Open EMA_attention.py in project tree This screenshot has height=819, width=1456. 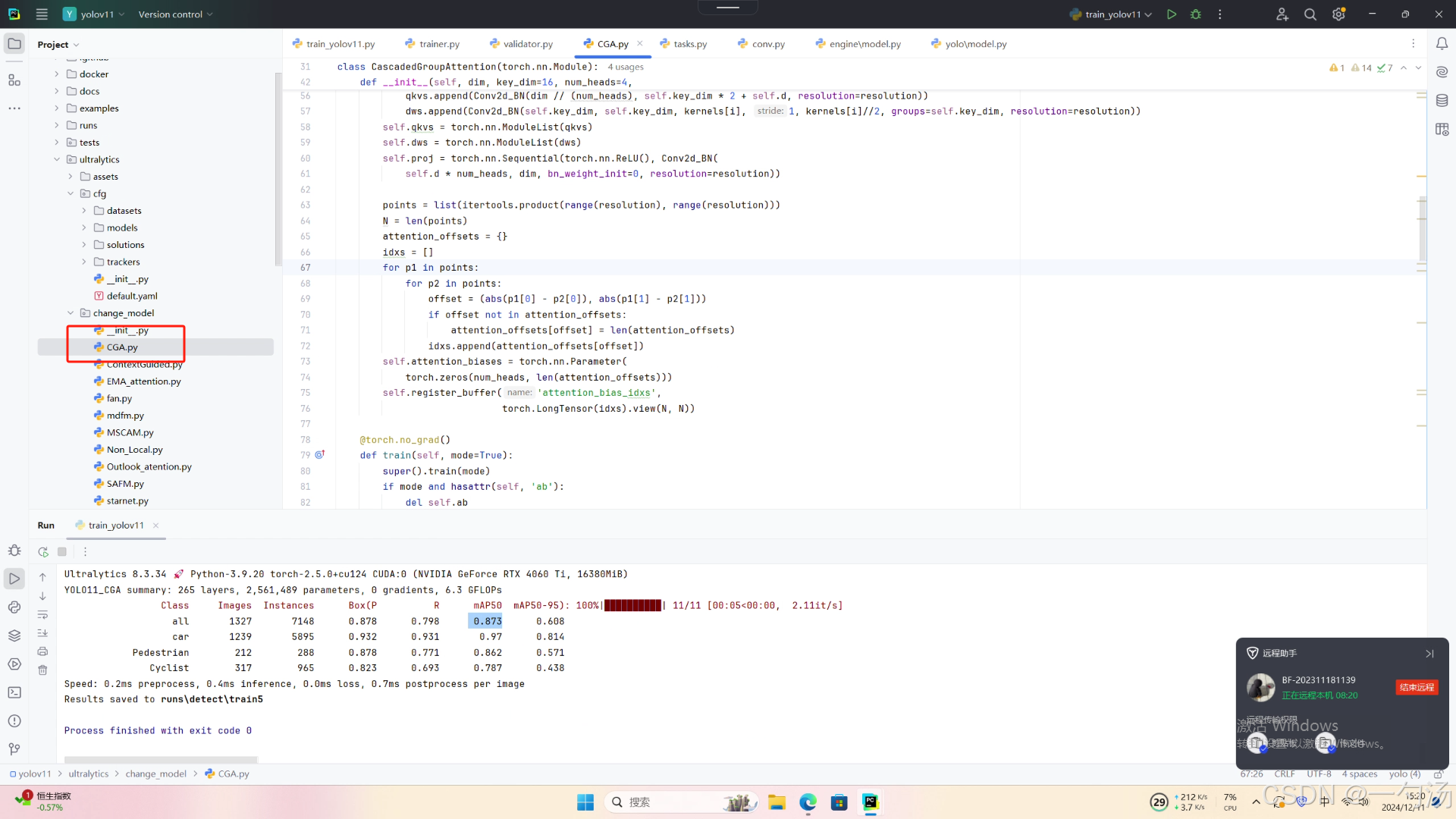143,381
